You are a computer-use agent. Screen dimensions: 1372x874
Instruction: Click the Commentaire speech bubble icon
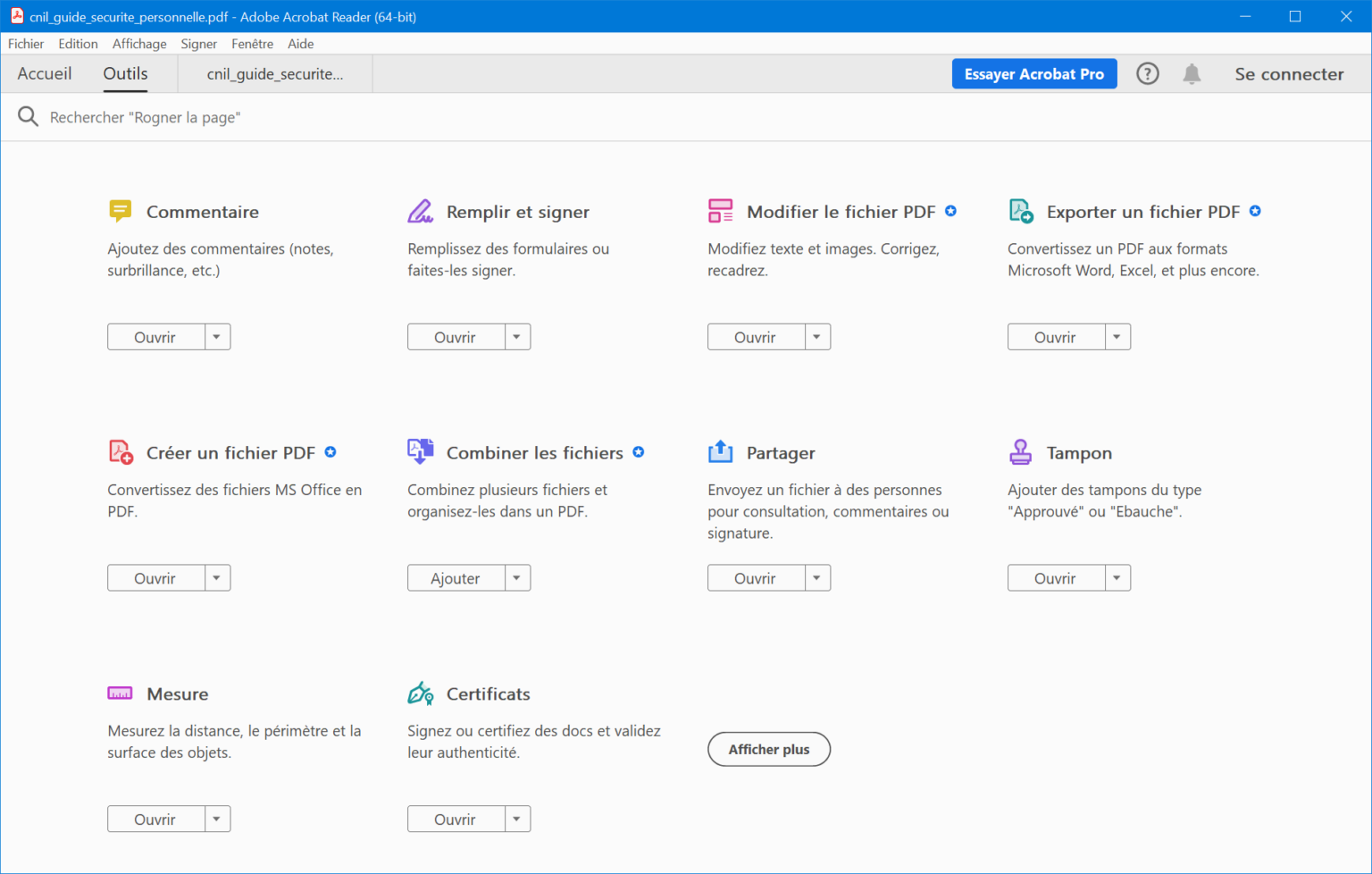(120, 211)
